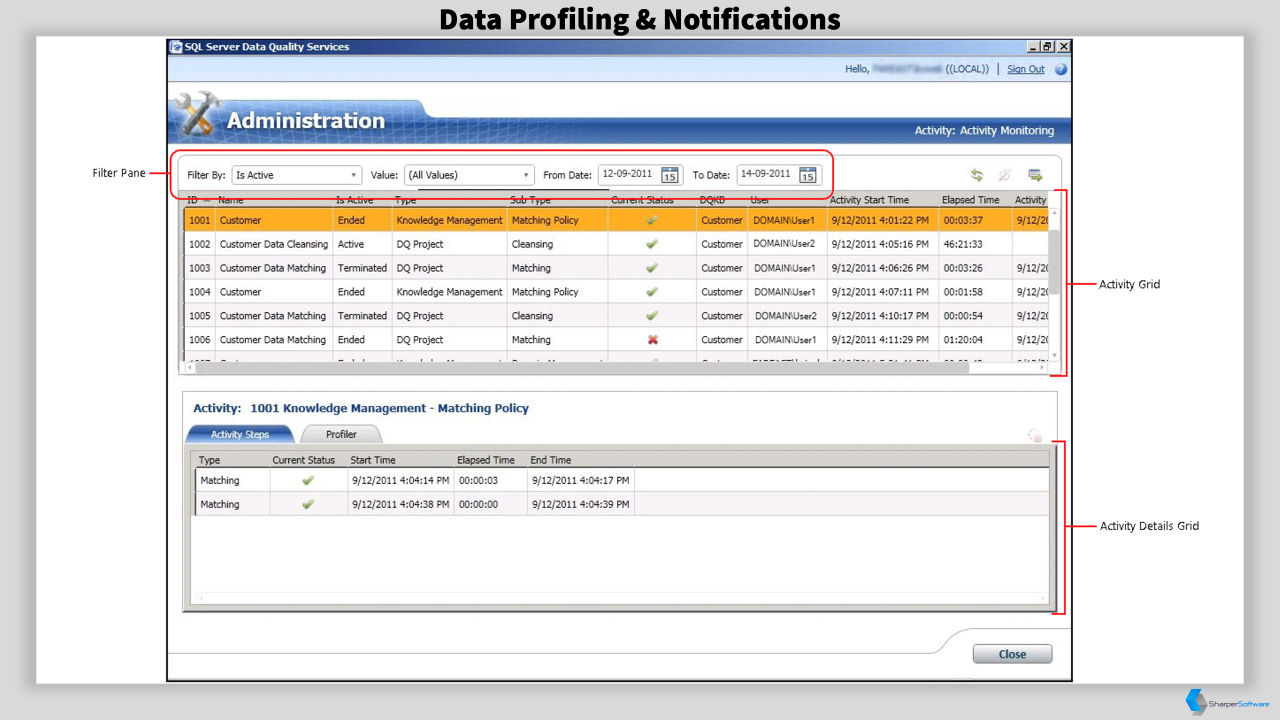Click the export icon above the Activity Details grid
The height and width of the screenshot is (720, 1280).
(x=1035, y=436)
